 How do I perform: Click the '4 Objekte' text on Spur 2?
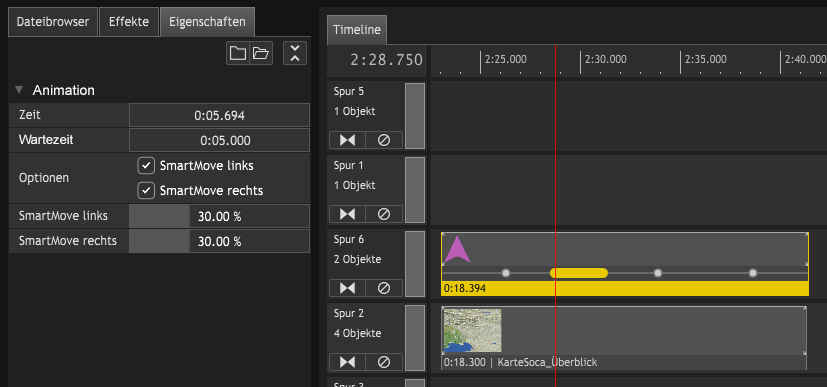358,333
